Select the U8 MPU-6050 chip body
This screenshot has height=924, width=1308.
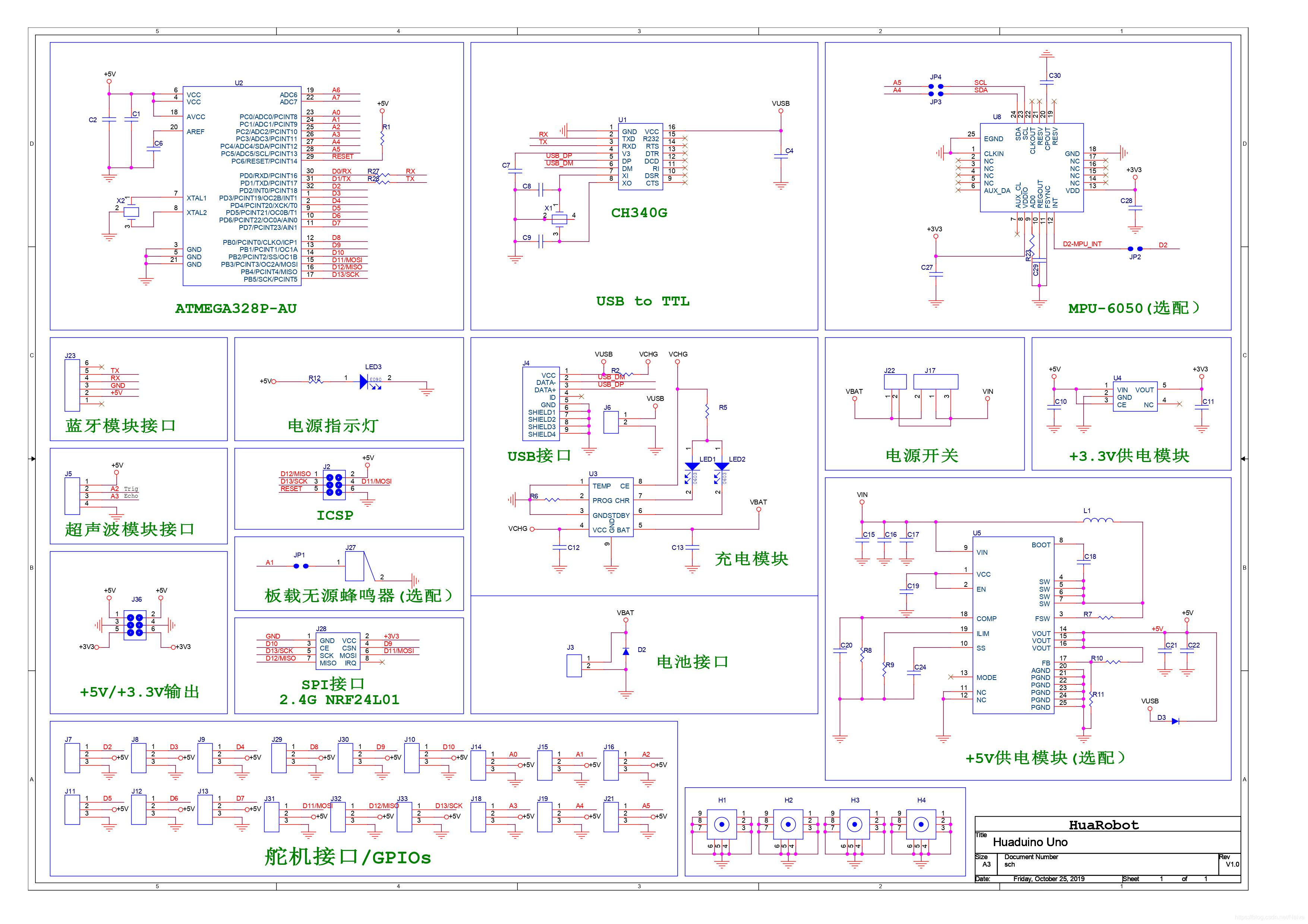(1031, 168)
